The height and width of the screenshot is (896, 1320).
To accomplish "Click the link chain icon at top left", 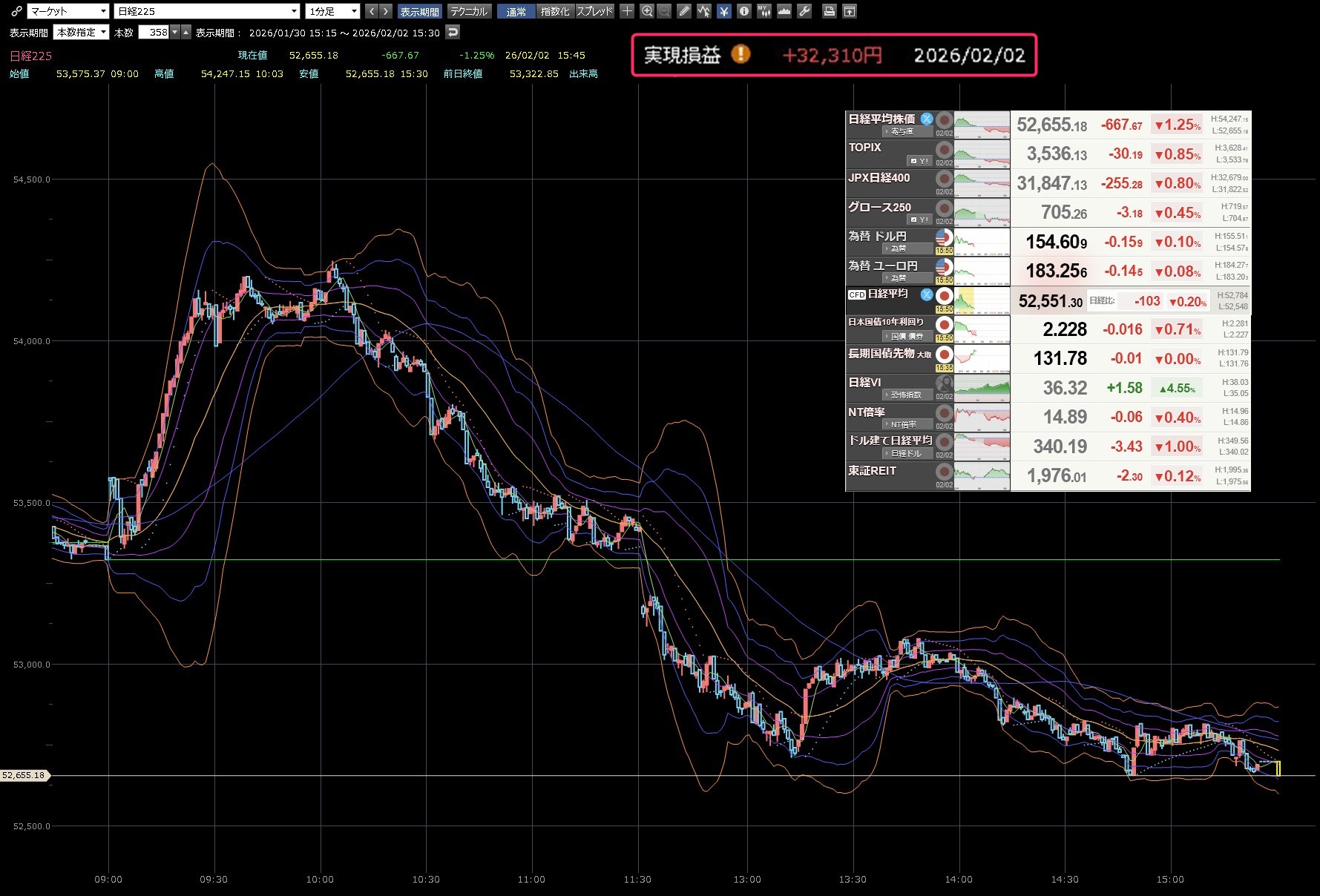I will [x=16, y=11].
